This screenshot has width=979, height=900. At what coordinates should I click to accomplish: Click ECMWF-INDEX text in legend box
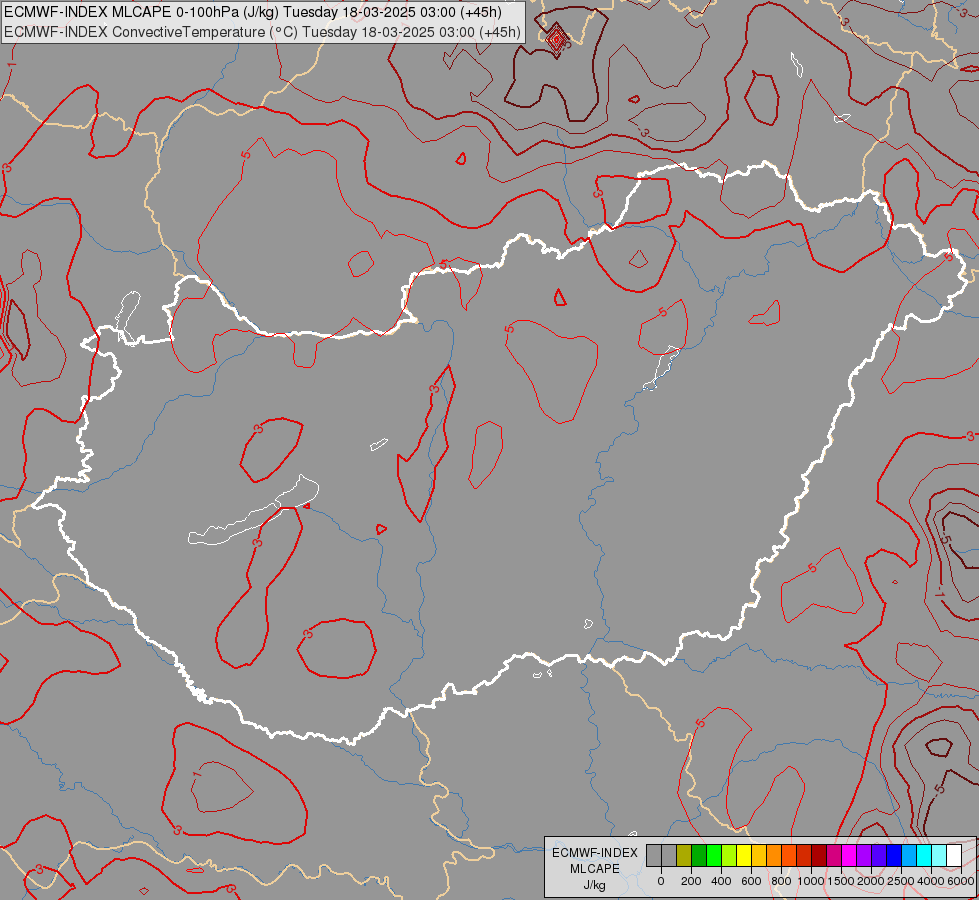tap(594, 853)
